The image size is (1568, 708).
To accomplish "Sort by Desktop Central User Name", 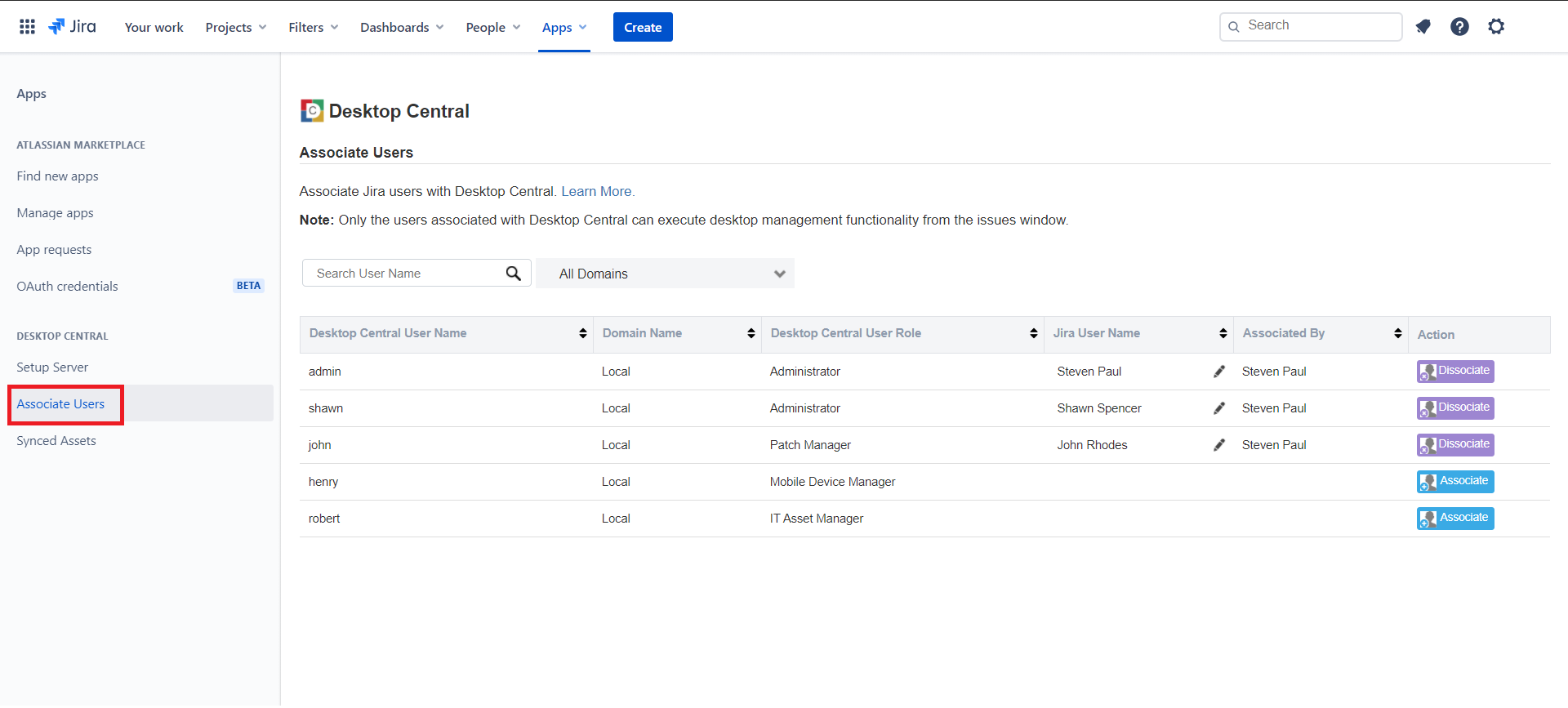I will (x=582, y=333).
